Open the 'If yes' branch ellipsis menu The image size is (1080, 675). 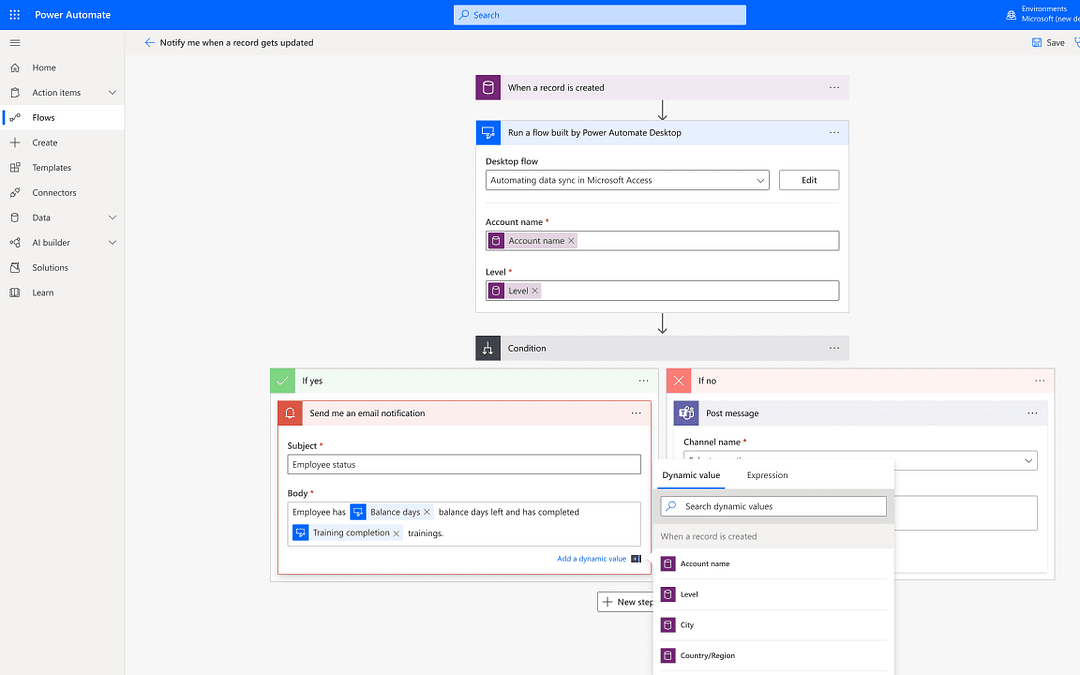click(643, 381)
